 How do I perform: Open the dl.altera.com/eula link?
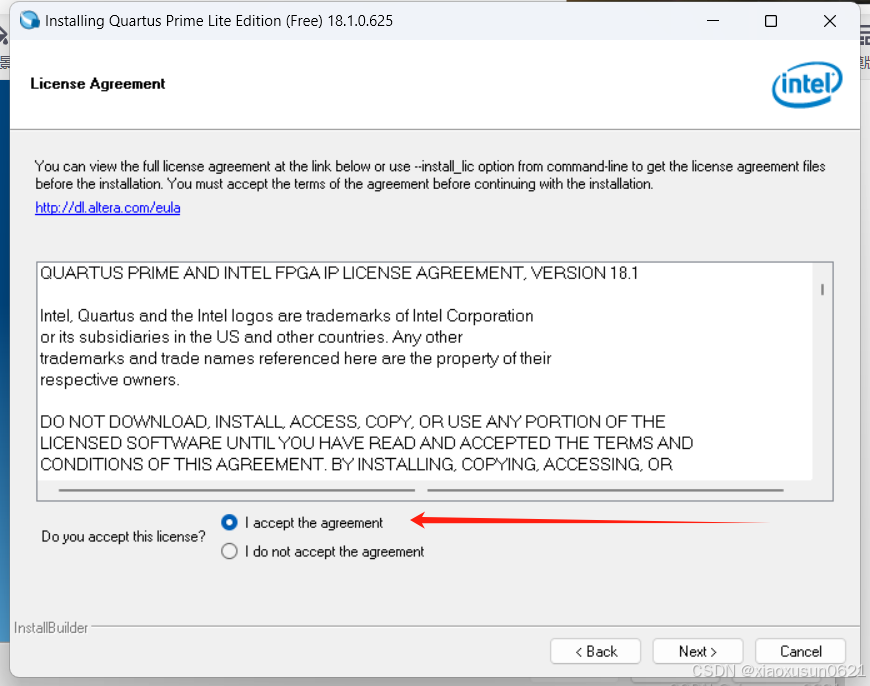108,208
